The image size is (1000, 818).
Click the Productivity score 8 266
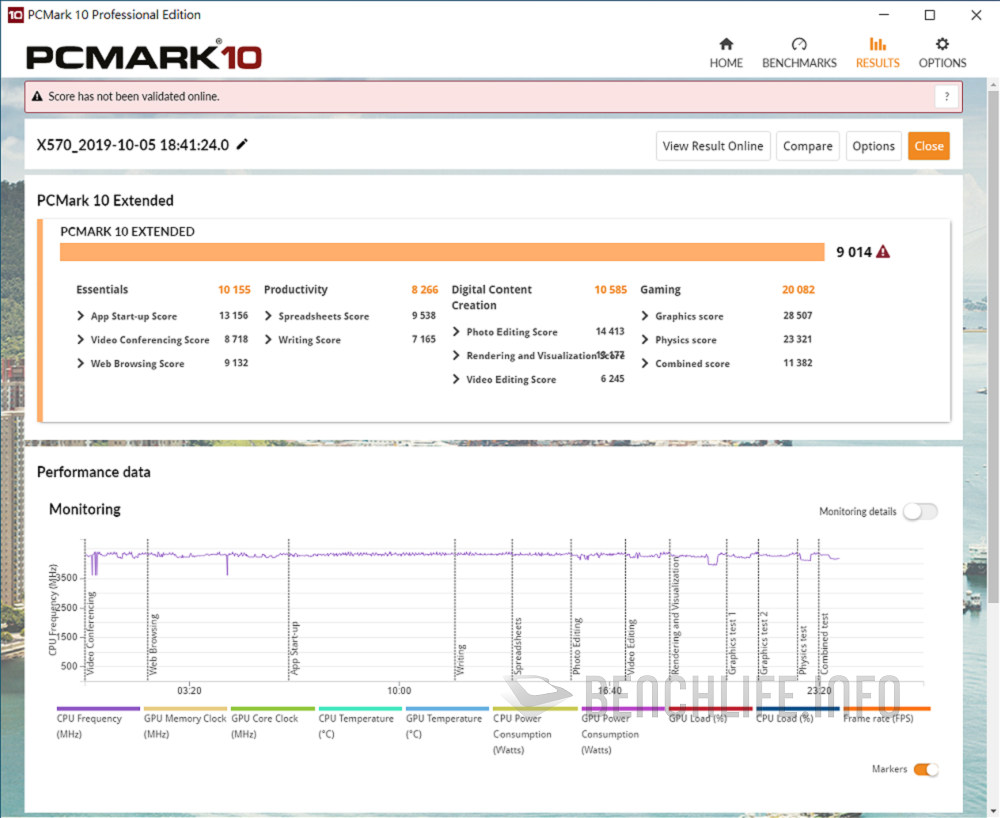[425, 289]
